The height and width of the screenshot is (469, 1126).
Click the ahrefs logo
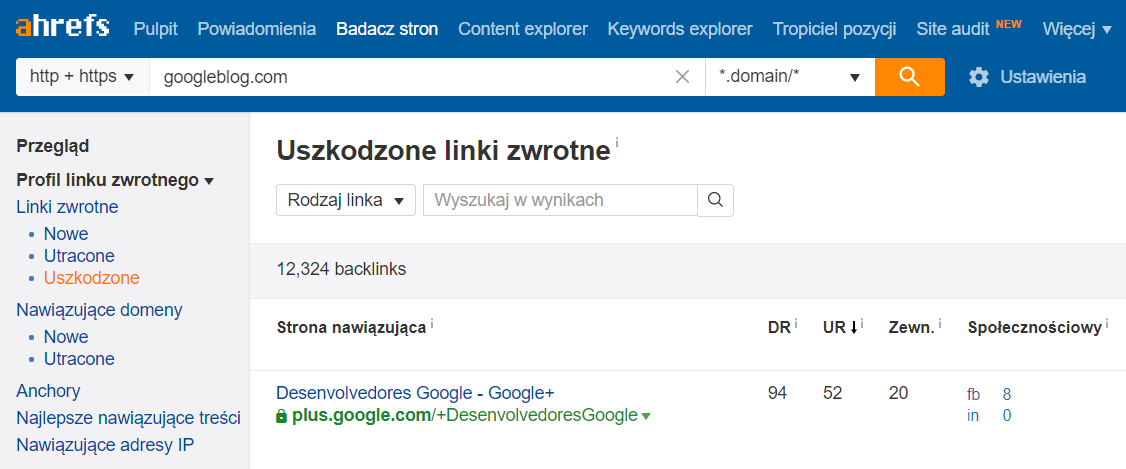(x=62, y=28)
